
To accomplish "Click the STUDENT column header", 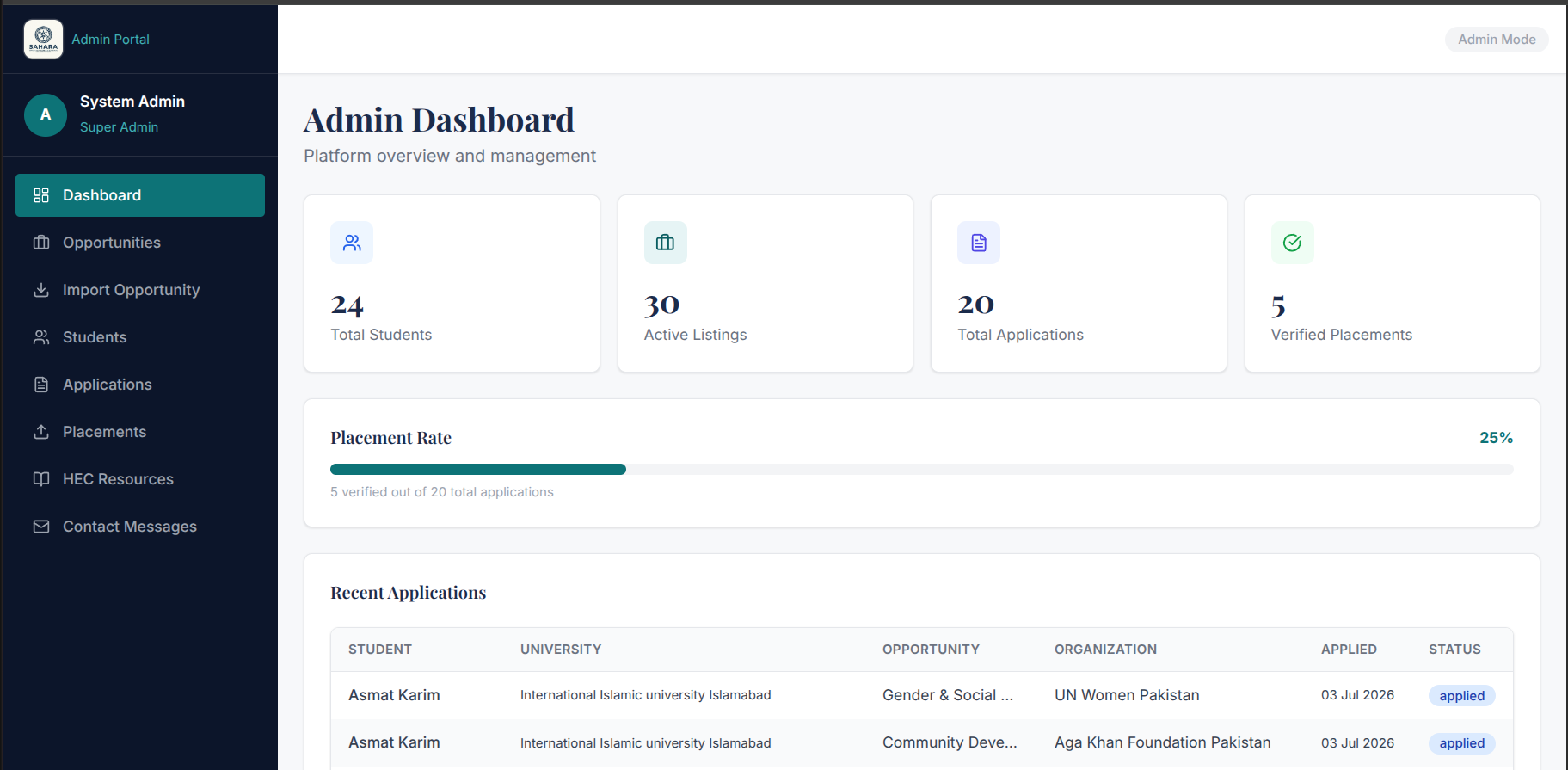I will (x=380, y=650).
